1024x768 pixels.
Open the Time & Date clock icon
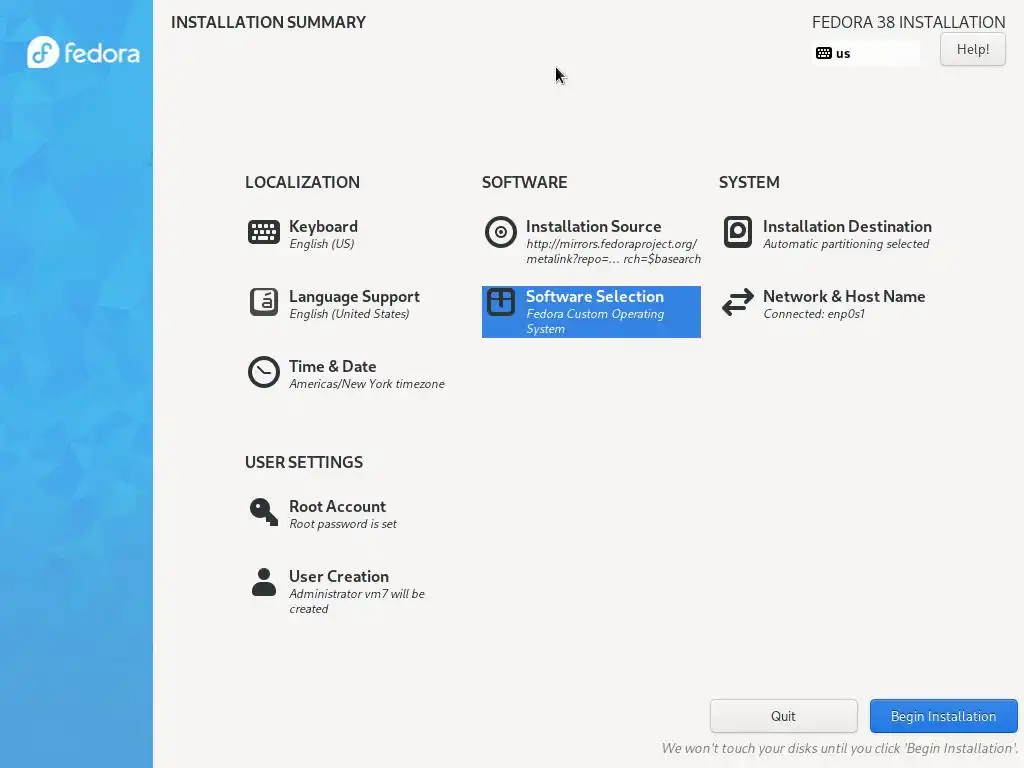264,372
